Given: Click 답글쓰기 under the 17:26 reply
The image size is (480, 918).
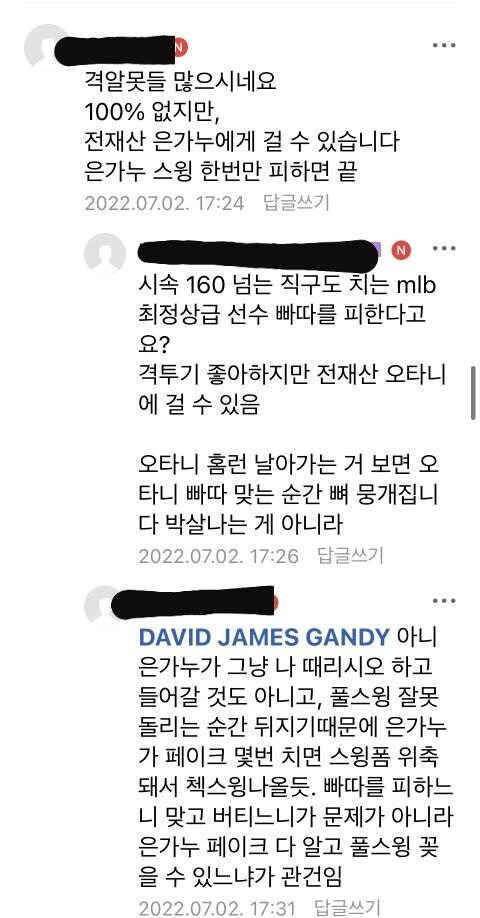Looking at the screenshot, I should tap(351, 554).
